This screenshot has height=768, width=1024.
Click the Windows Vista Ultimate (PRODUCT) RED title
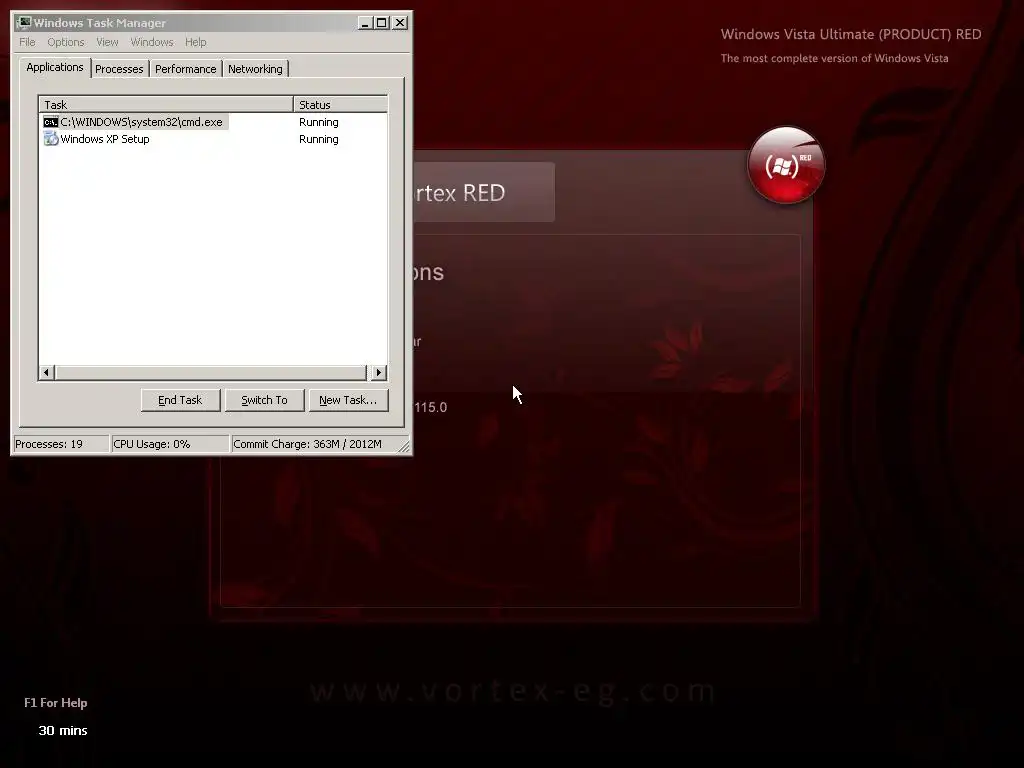[x=850, y=35]
